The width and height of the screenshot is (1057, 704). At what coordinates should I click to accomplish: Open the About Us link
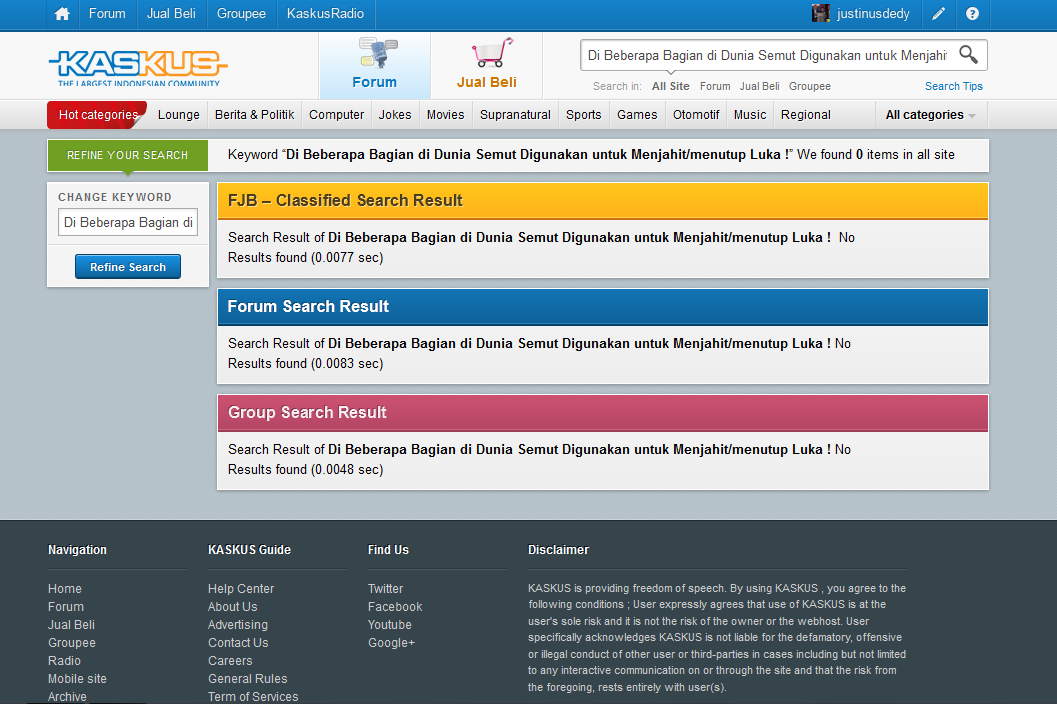point(233,607)
